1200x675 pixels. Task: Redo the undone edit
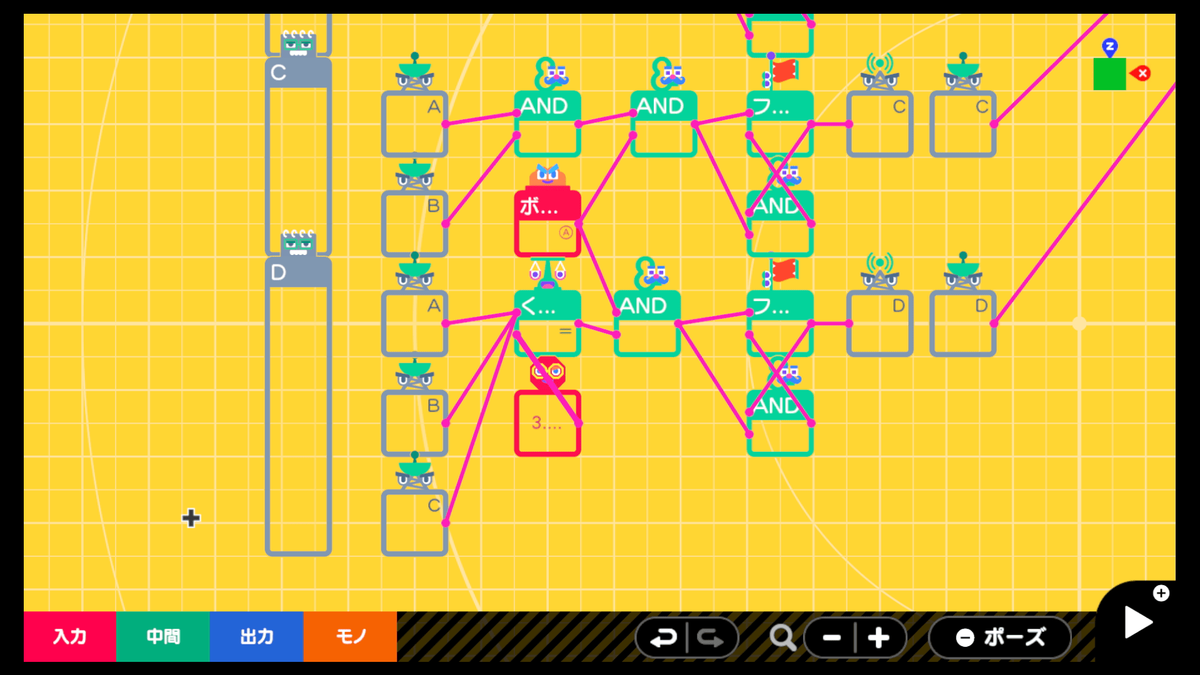tap(711, 637)
